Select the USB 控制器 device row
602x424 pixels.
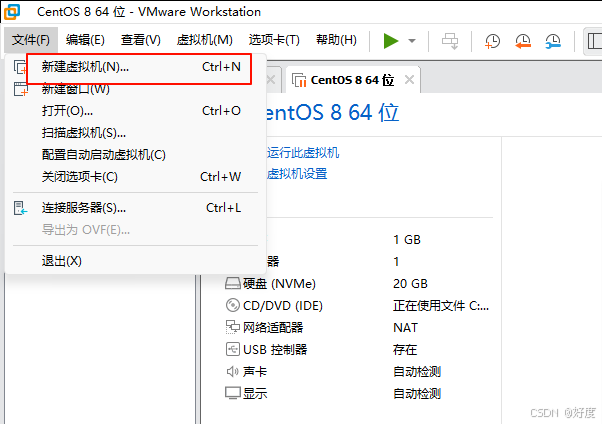pyautogui.click(x=359, y=349)
